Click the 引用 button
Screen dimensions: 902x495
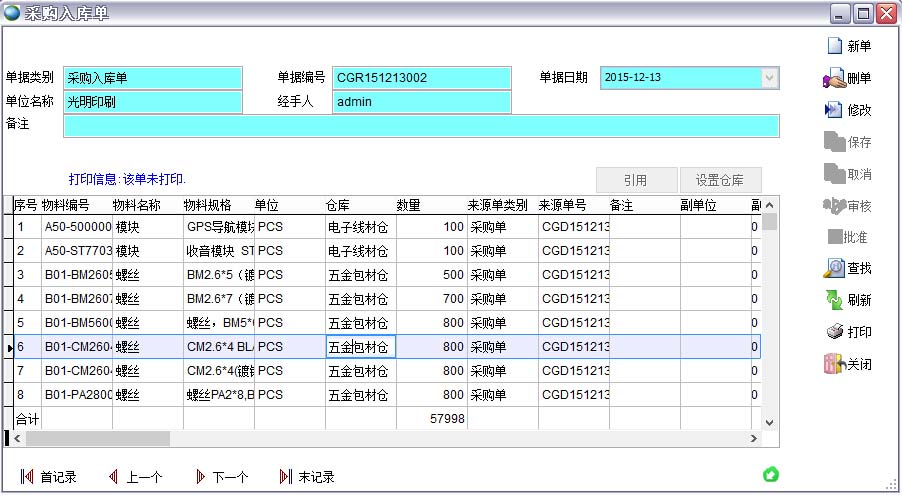635,180
